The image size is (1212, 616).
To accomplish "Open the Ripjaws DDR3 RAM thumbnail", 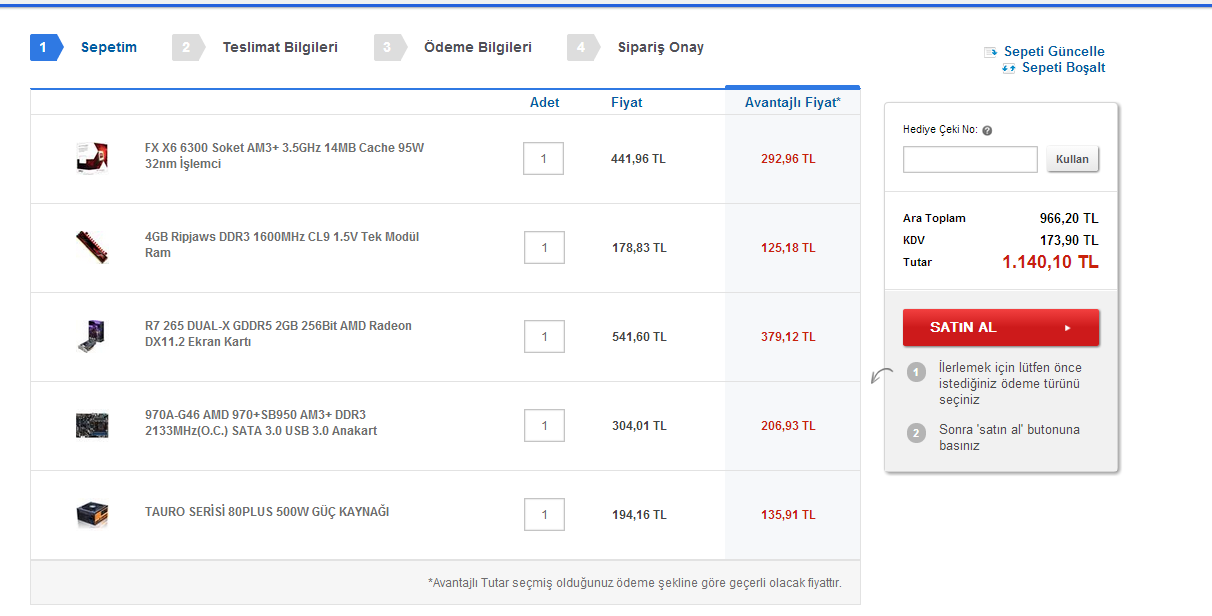I will (91, 247).
